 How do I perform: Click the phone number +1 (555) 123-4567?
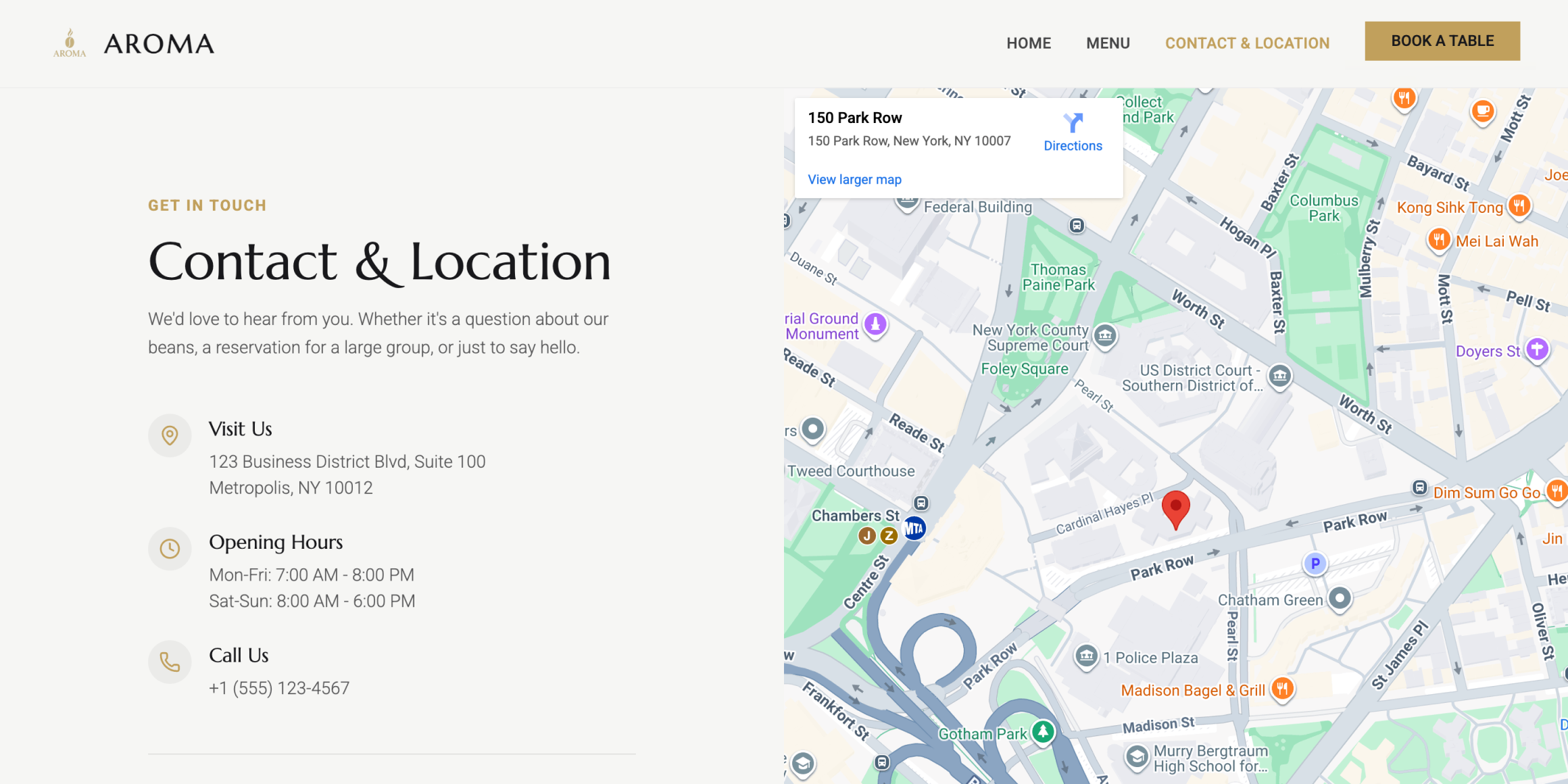coord(279,687)
